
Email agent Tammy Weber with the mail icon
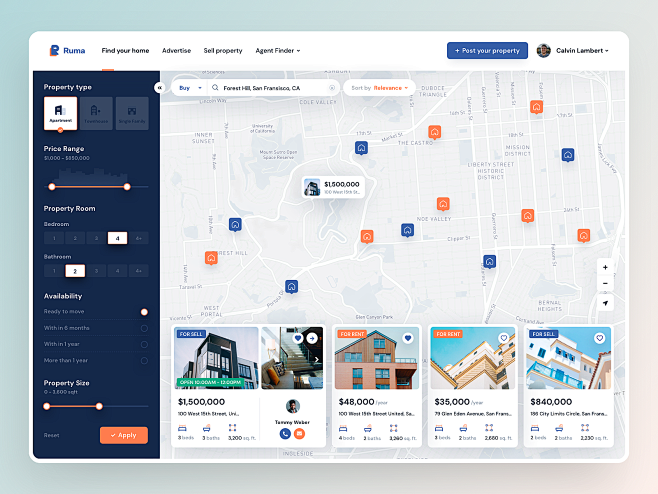pyautogui.click(x=299, y=434)
